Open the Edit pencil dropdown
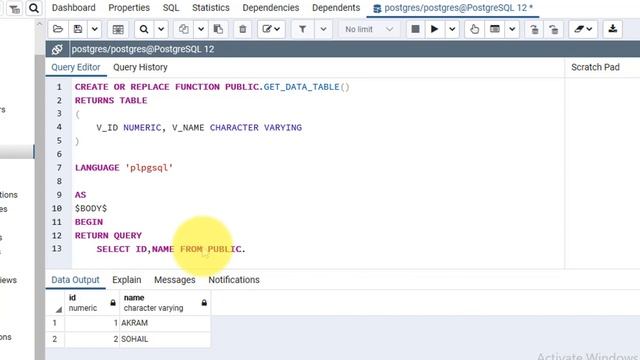 click(271, 29)
